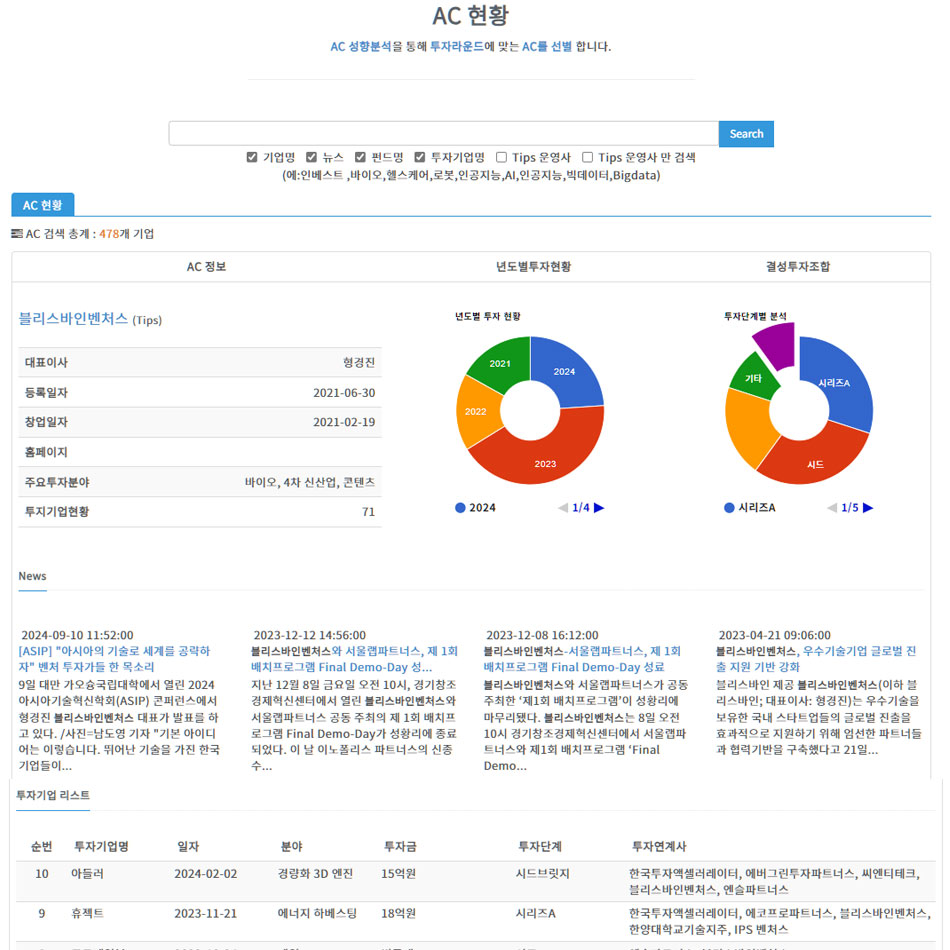Screen dimensions: 950x950
Task: Uncheck the 투자기업명 checkbox
Action: click(420, 158)
